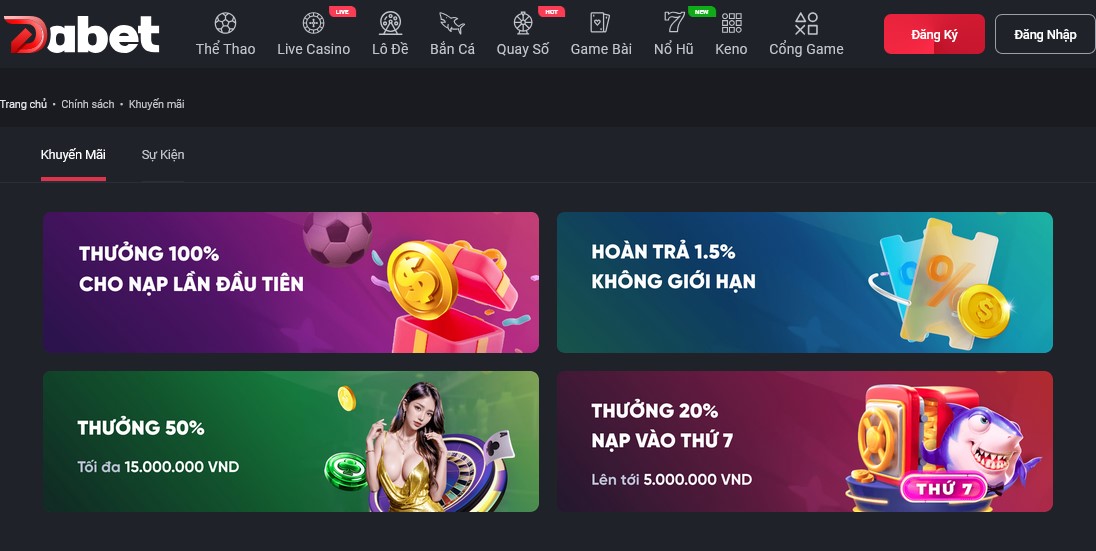
Task: Open the Hoàn Trả 1.5% promotion banner
Action: click(805, 282)
